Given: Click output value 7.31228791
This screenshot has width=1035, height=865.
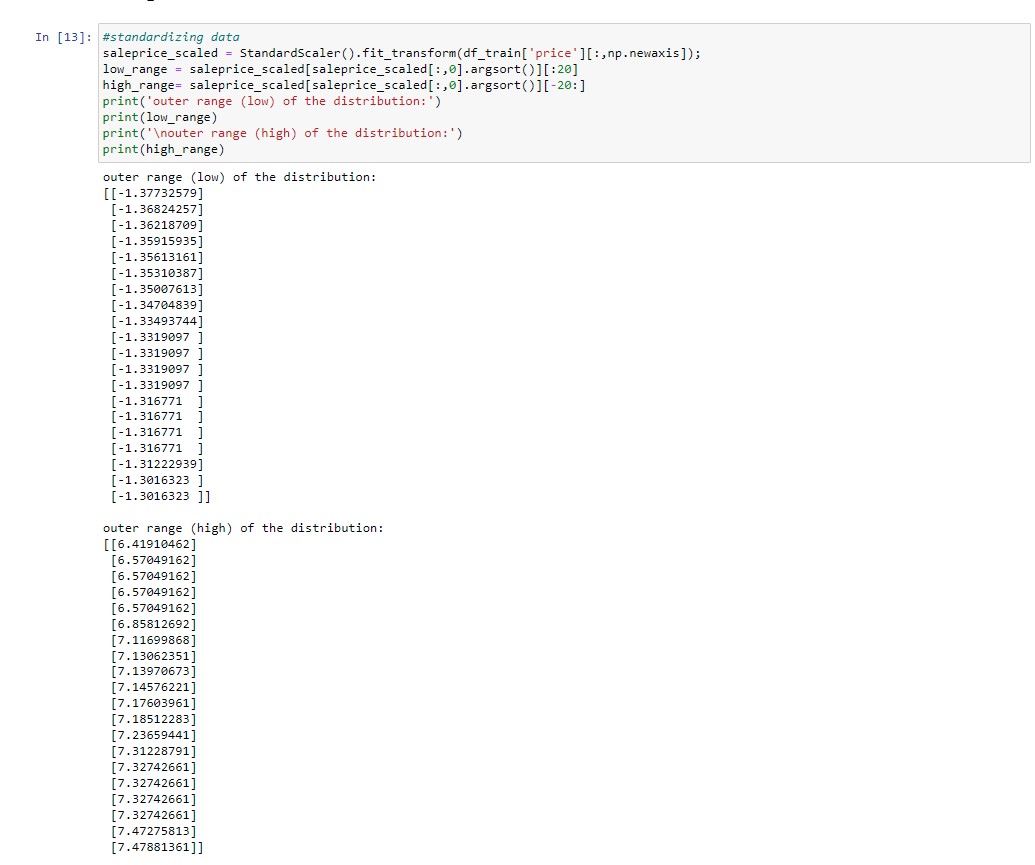Looking at the screenshot, I should (x=154, y=751).
